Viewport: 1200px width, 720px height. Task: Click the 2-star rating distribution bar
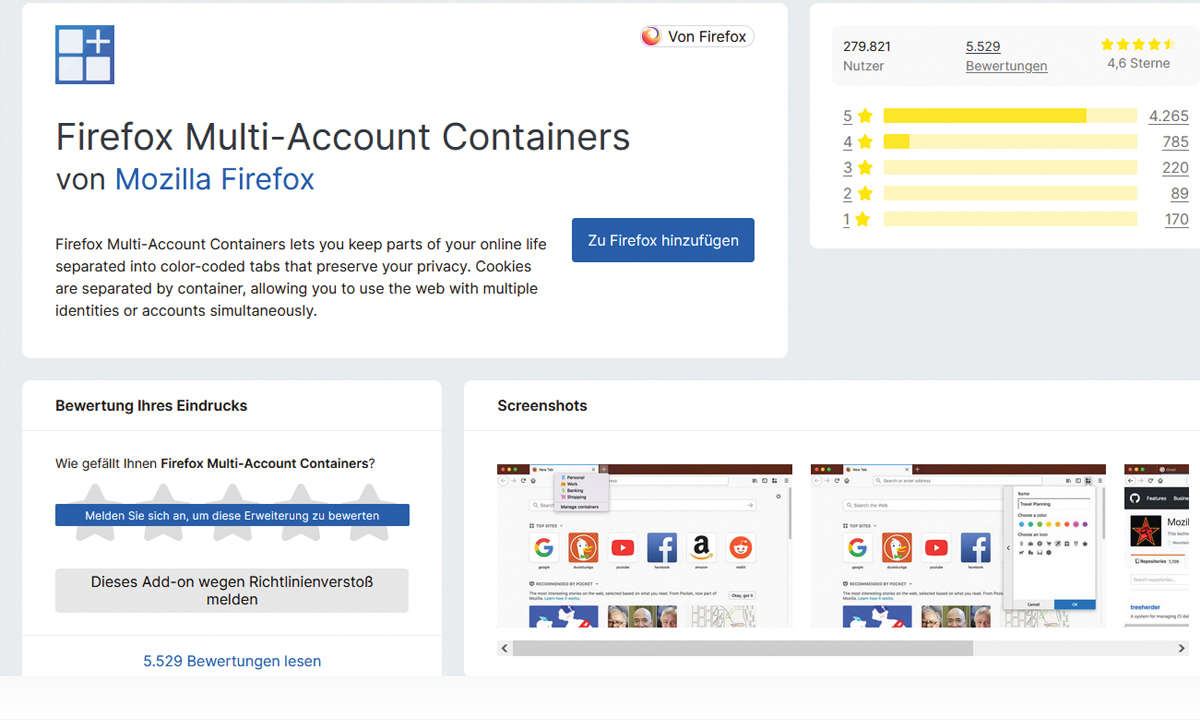(1010, 194)
